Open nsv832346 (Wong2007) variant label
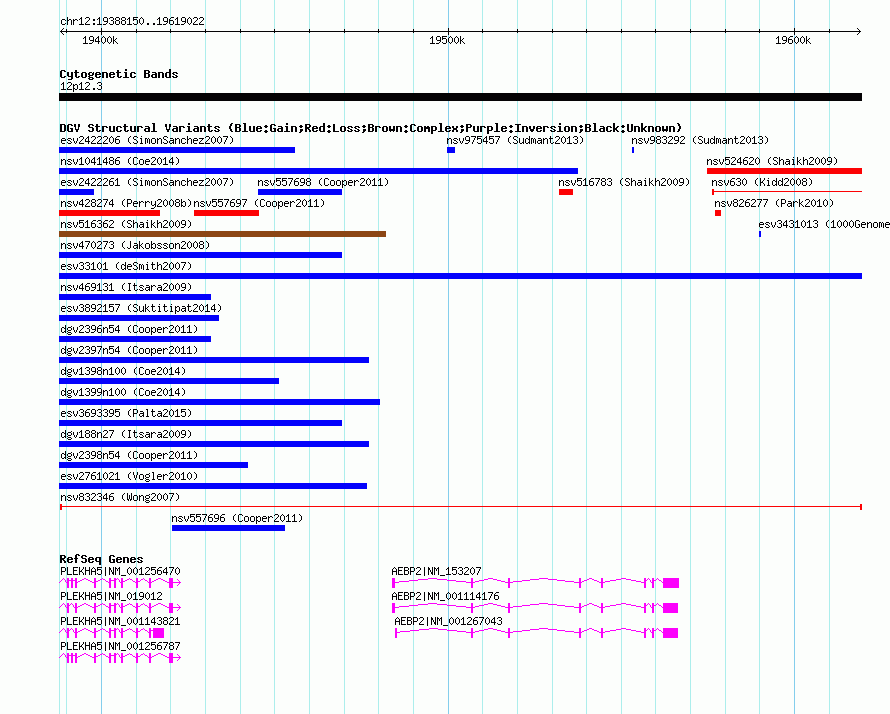 [120, 497]
